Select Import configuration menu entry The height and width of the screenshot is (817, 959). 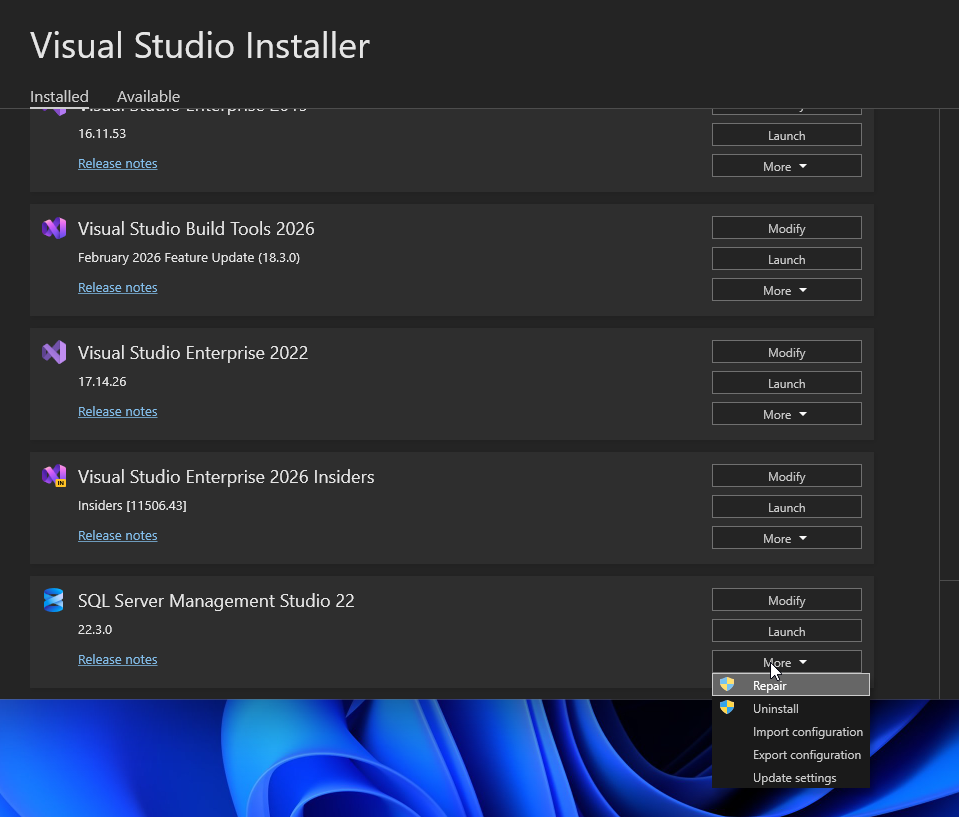(791, 731)
